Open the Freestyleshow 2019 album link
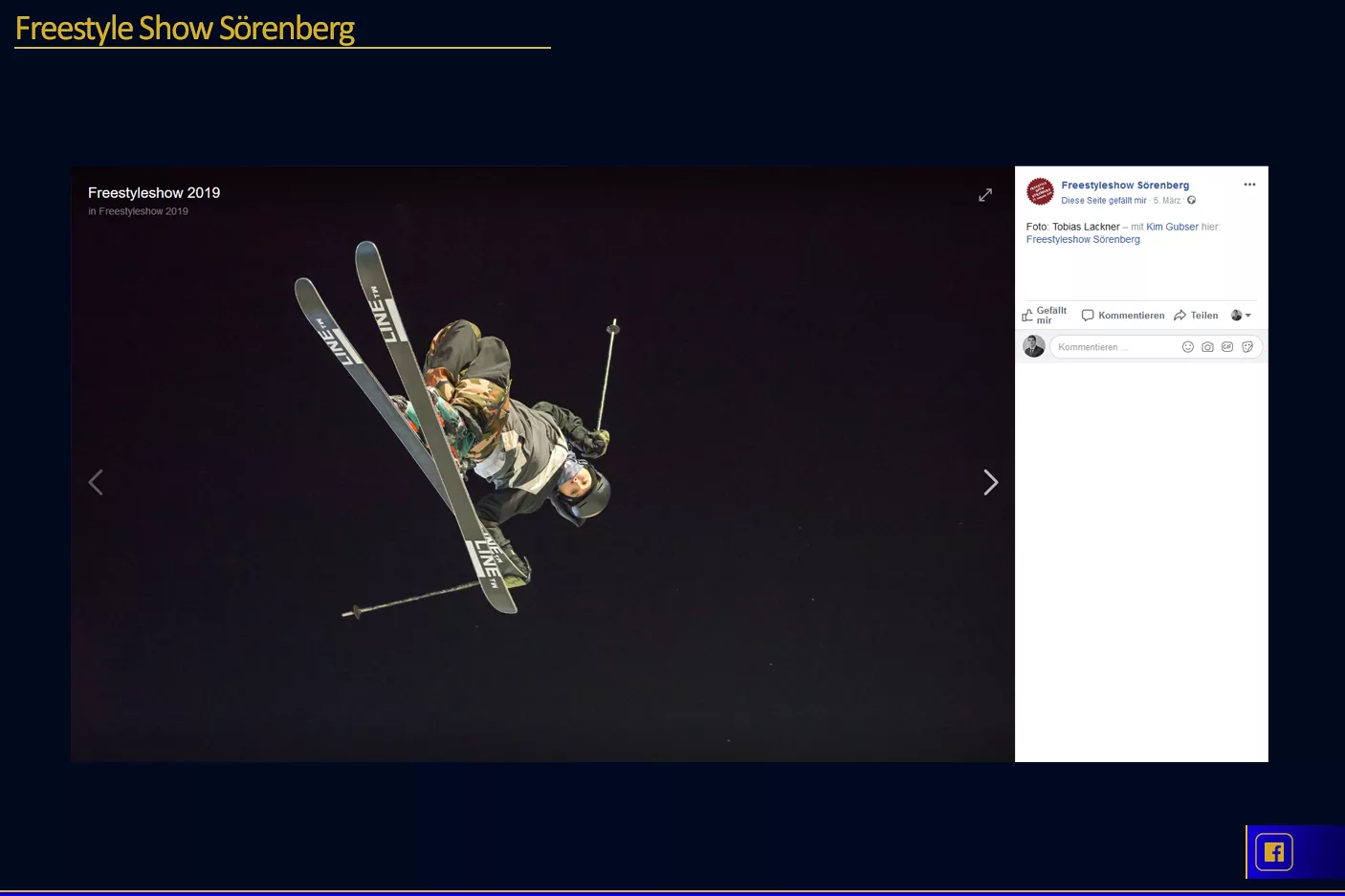This screenshot has height=896, width=1345. pyautogui.click(x=143, y=211)
